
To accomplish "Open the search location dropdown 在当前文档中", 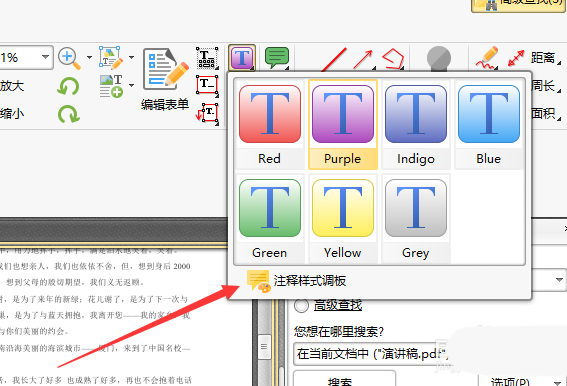I will tap(371, 353).
